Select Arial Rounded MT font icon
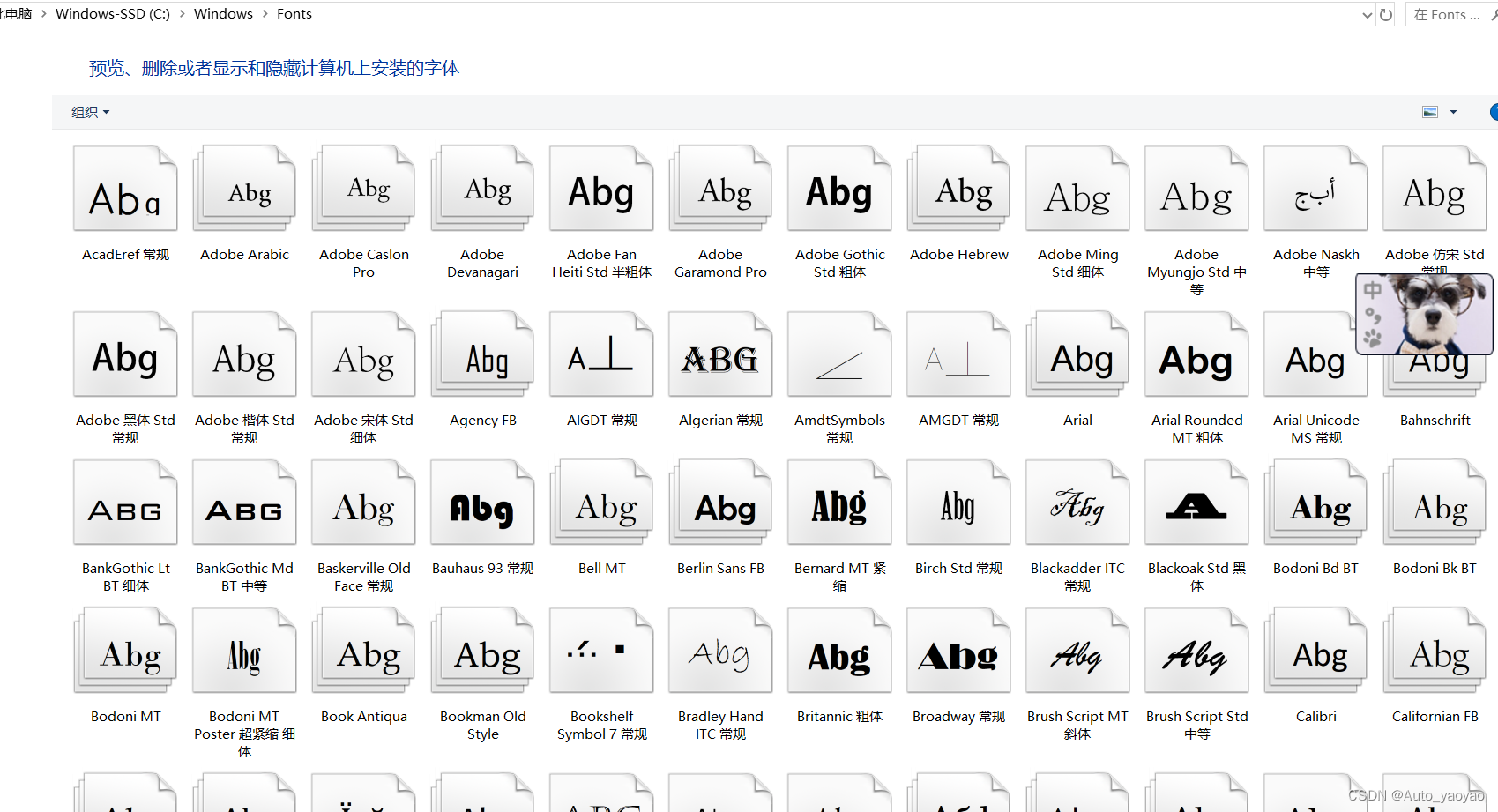 1196,354
